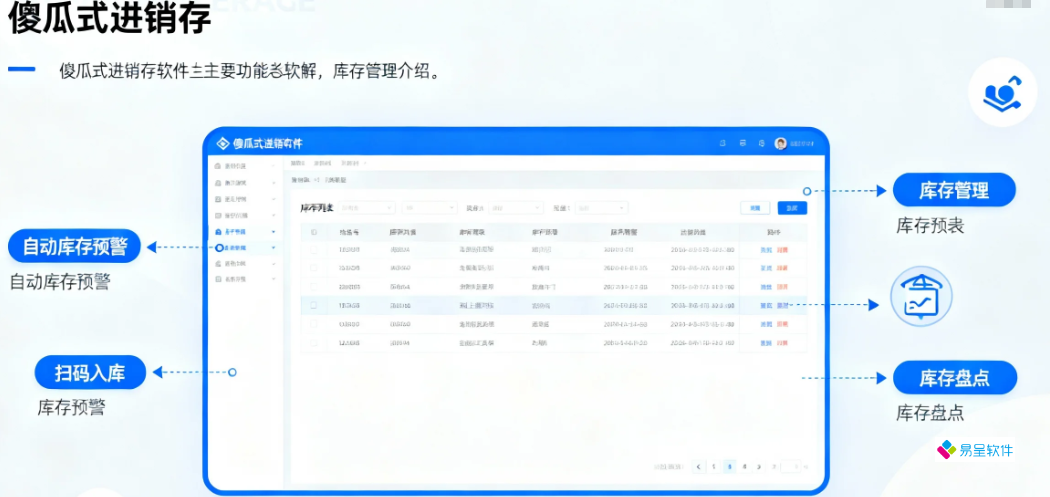This screenshot has height=497, width=1050.
Task: Open the second filter dropdown in the filter bar
Action: 429,208
